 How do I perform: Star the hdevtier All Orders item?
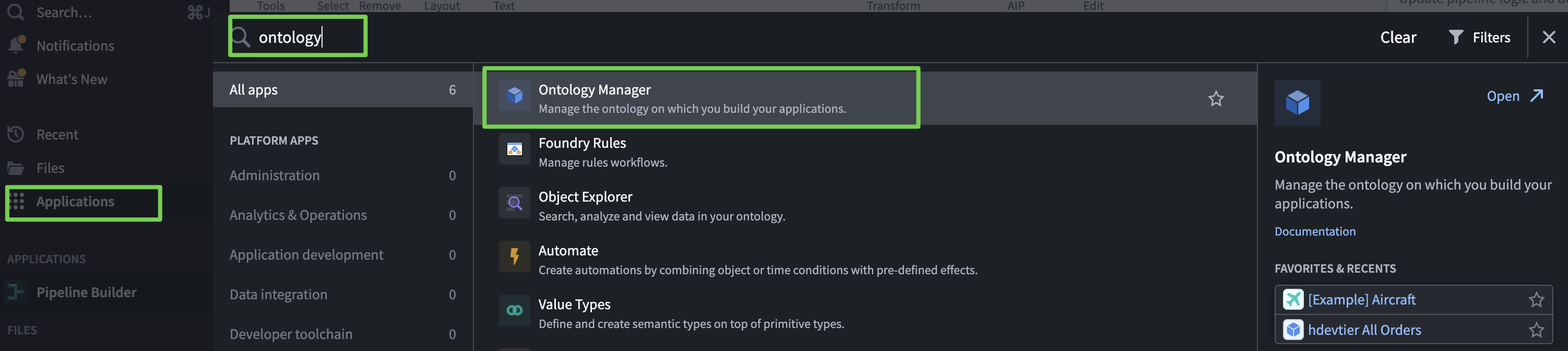pyautogui.click(x=1536, y=330)
